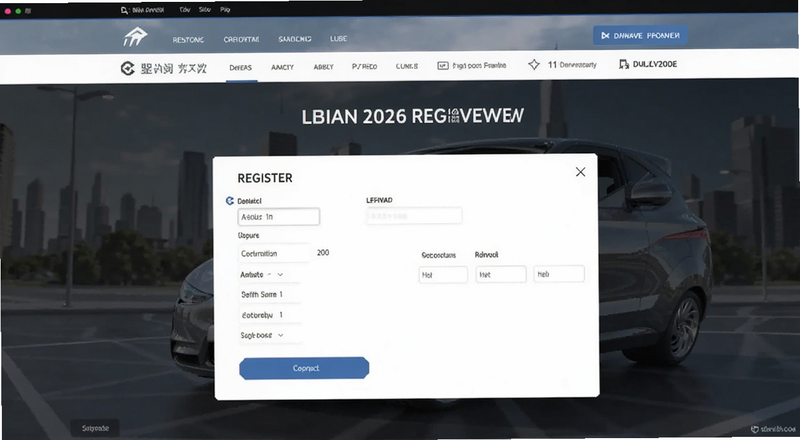Screen dimensions: 800x440
Task: Click the 'Sefith Some 1' field
Action: pyautogui.click(x=269, y=295)
